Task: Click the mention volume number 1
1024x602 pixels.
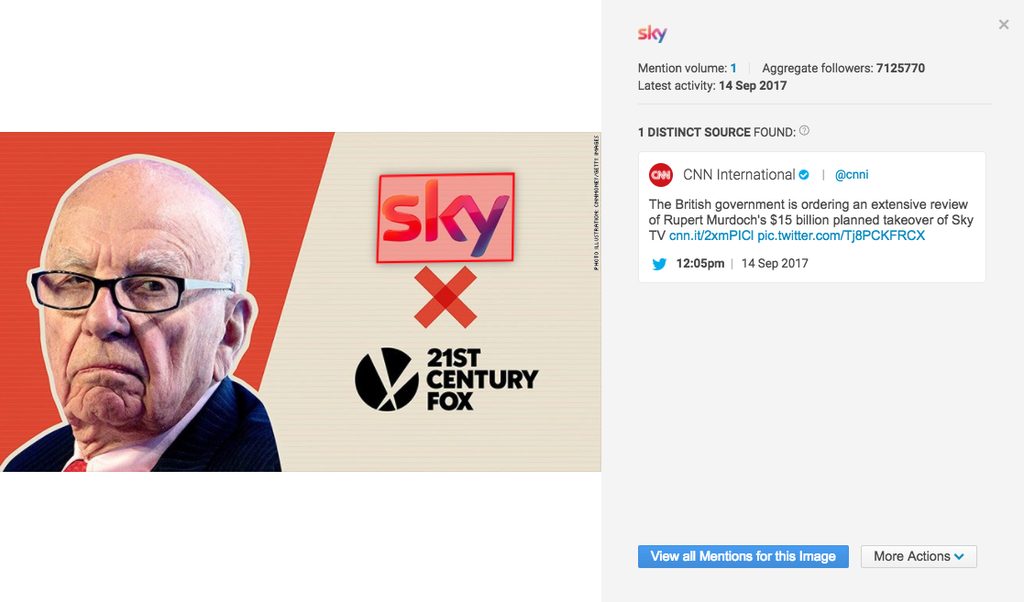Action: [x=733, y=68]
